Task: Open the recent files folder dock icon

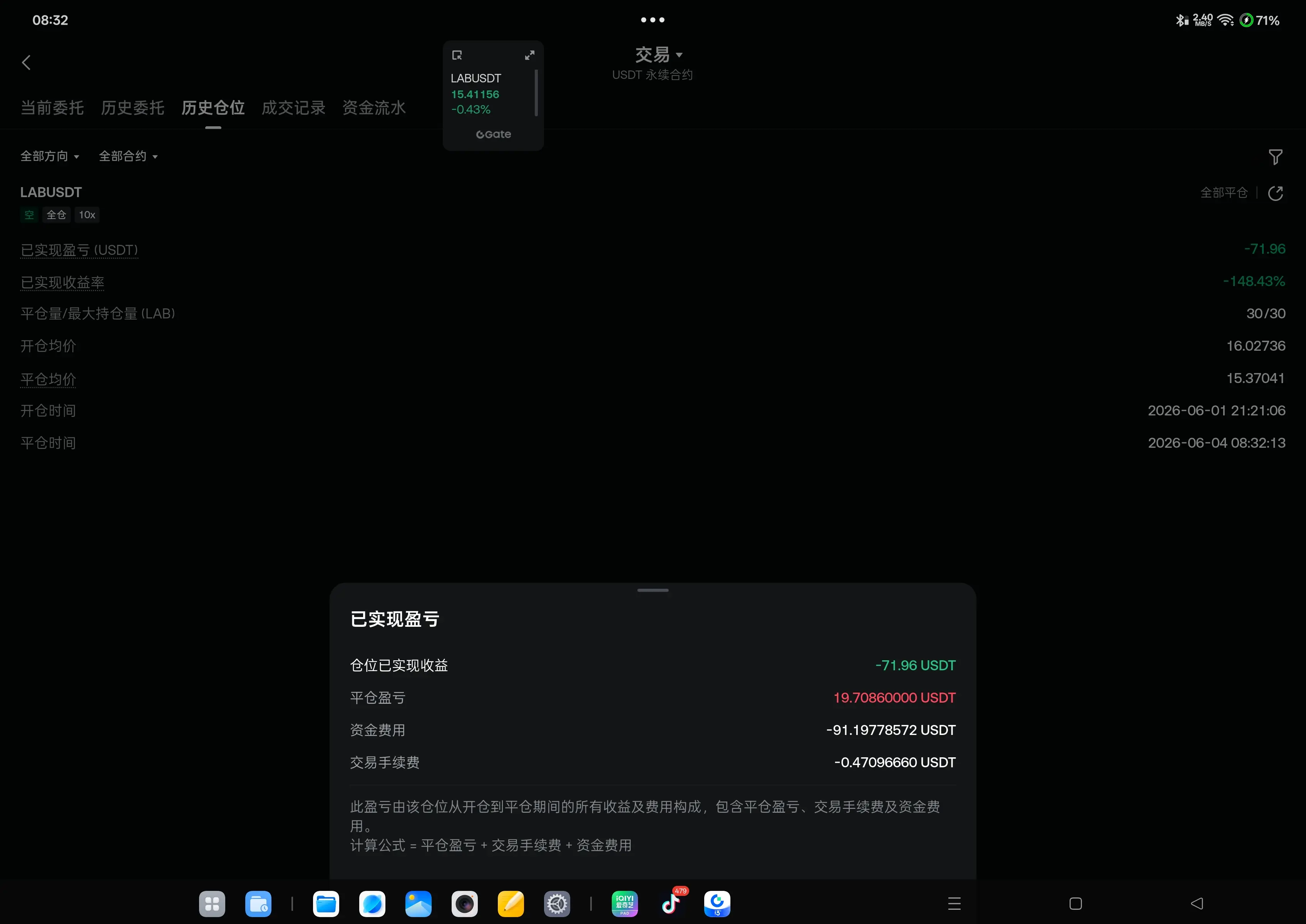Action: pyautogui.click(x=258, y=904)
